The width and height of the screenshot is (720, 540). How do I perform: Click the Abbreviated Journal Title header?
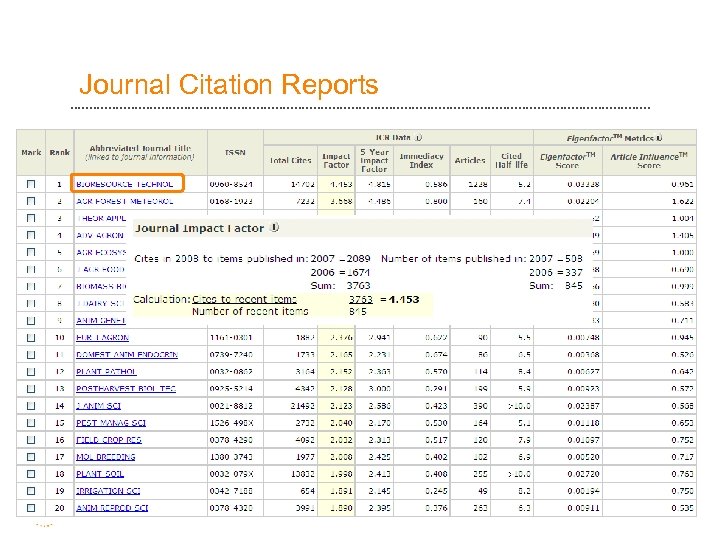click(140, 152)
